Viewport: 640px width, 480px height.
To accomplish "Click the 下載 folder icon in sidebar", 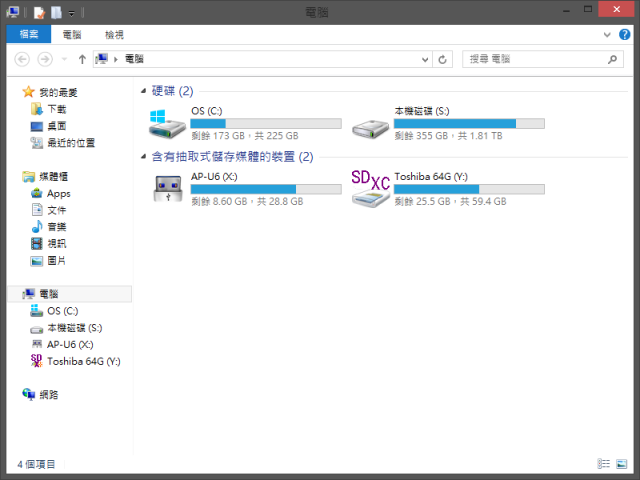I will click(37, 109).
